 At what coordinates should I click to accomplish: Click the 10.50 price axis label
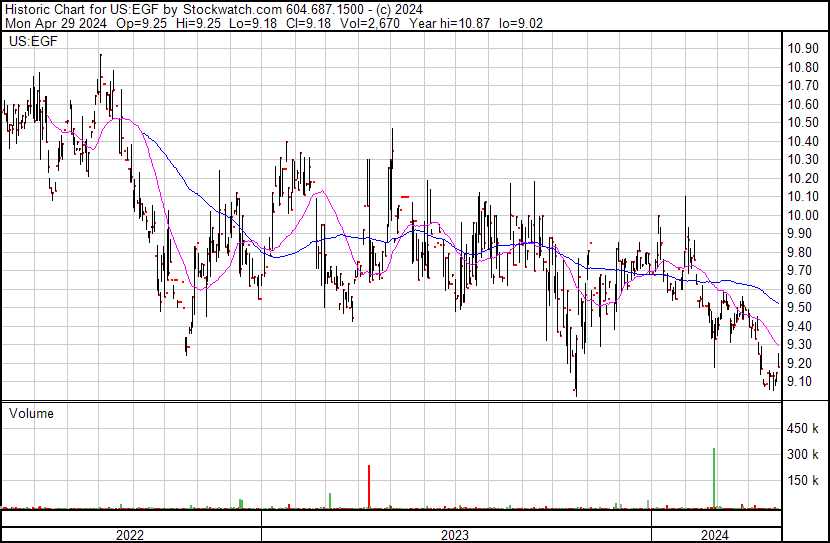(x=803, y=122)
